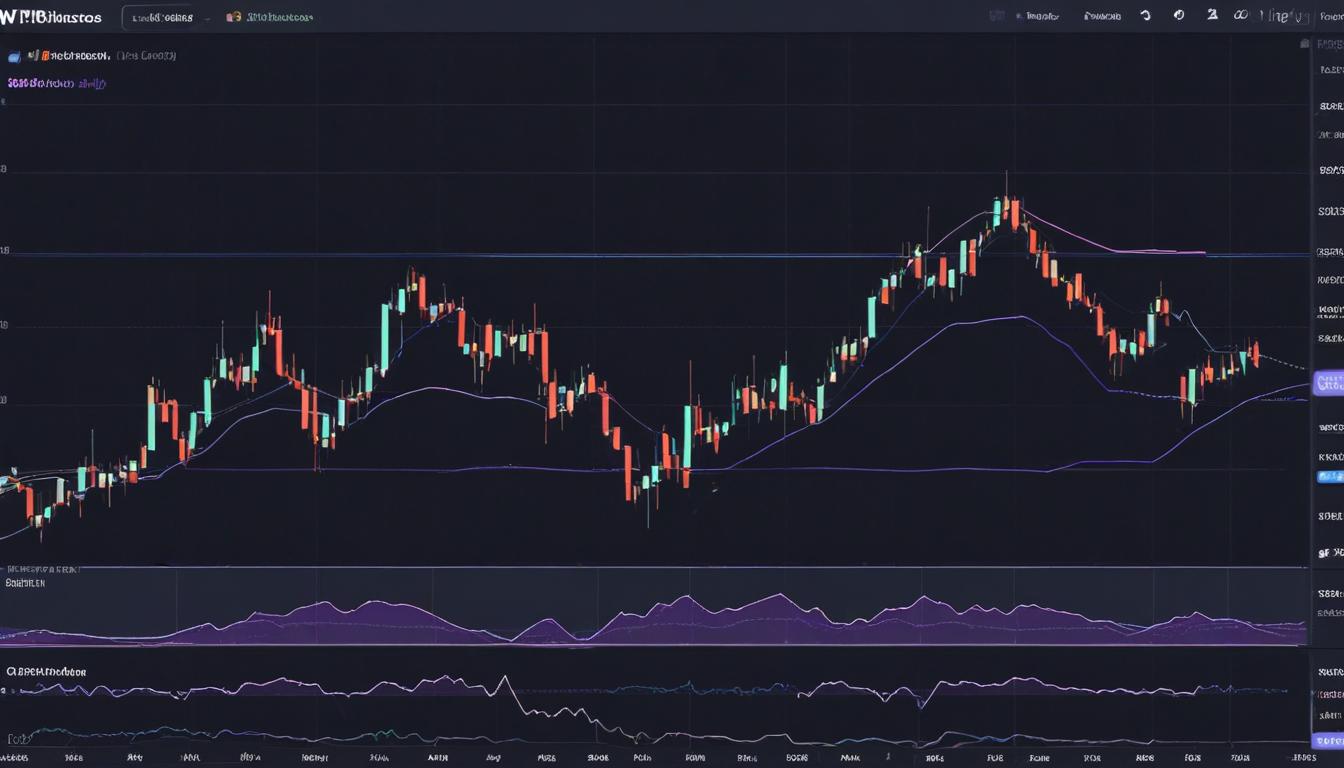The width and height of the screenshot is (1344, 768).
Task: Click the link-sharing infinity icon top right
Action: click(1241, 15)
